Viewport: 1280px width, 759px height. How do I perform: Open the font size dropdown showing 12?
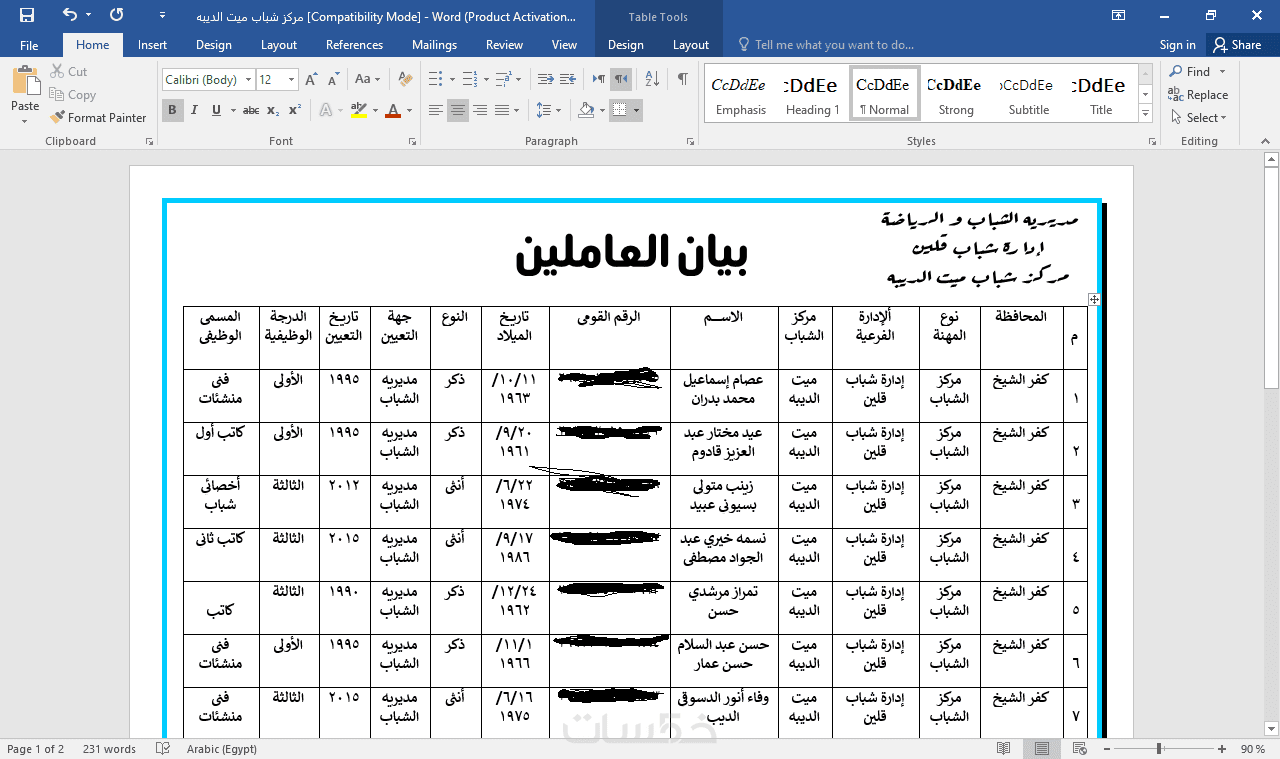click(x=291, y=79)
